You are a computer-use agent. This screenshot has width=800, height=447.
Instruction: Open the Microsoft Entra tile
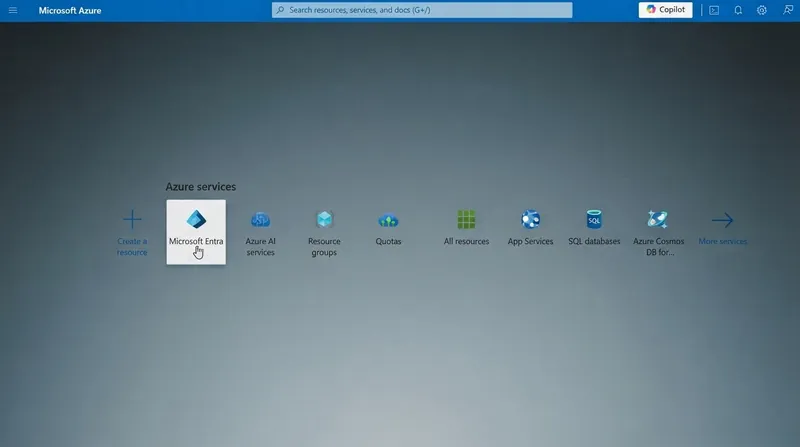(196, 232)
